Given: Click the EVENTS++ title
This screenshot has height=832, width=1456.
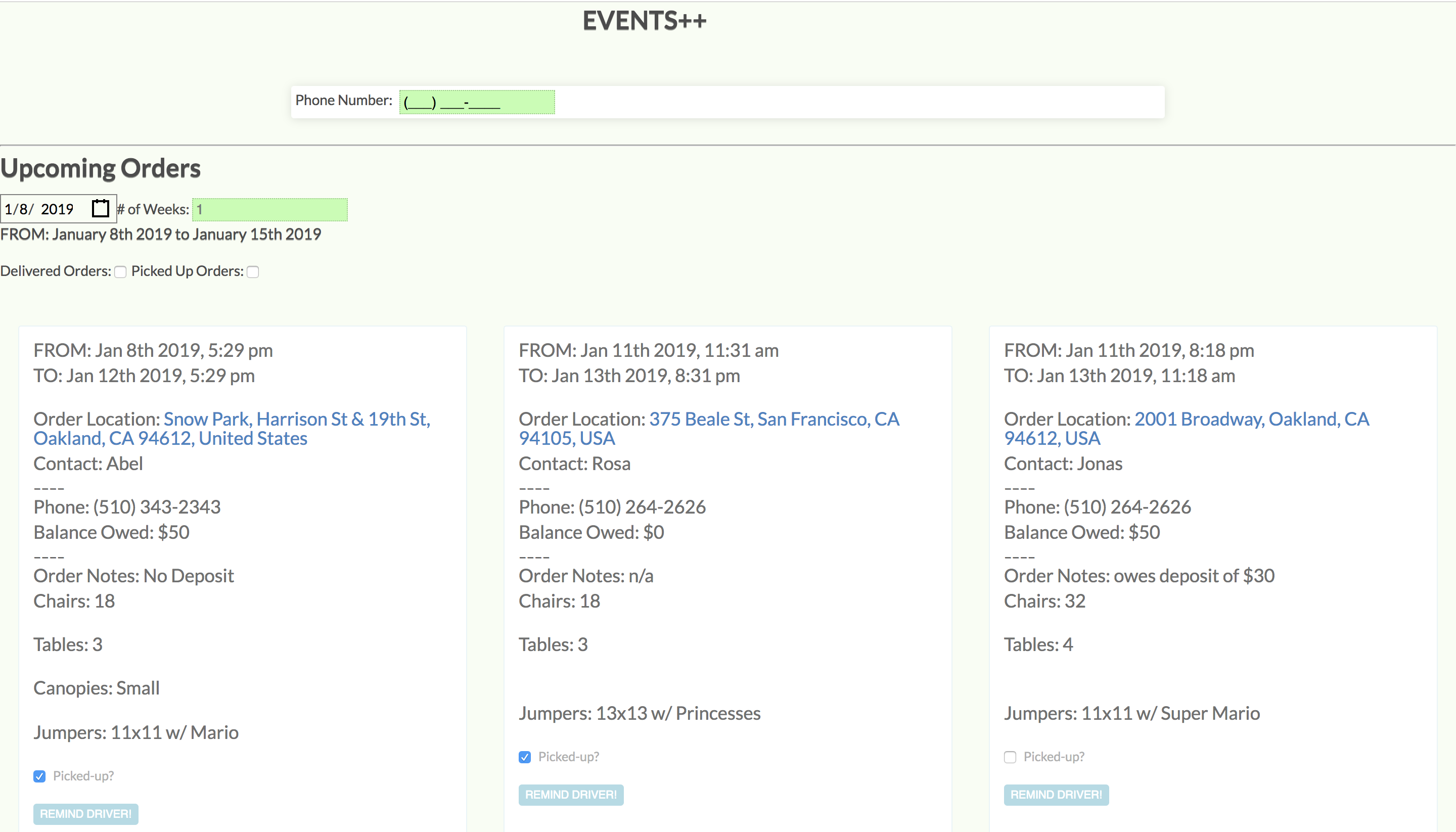Looking at the screenshot, I should 645,21.
